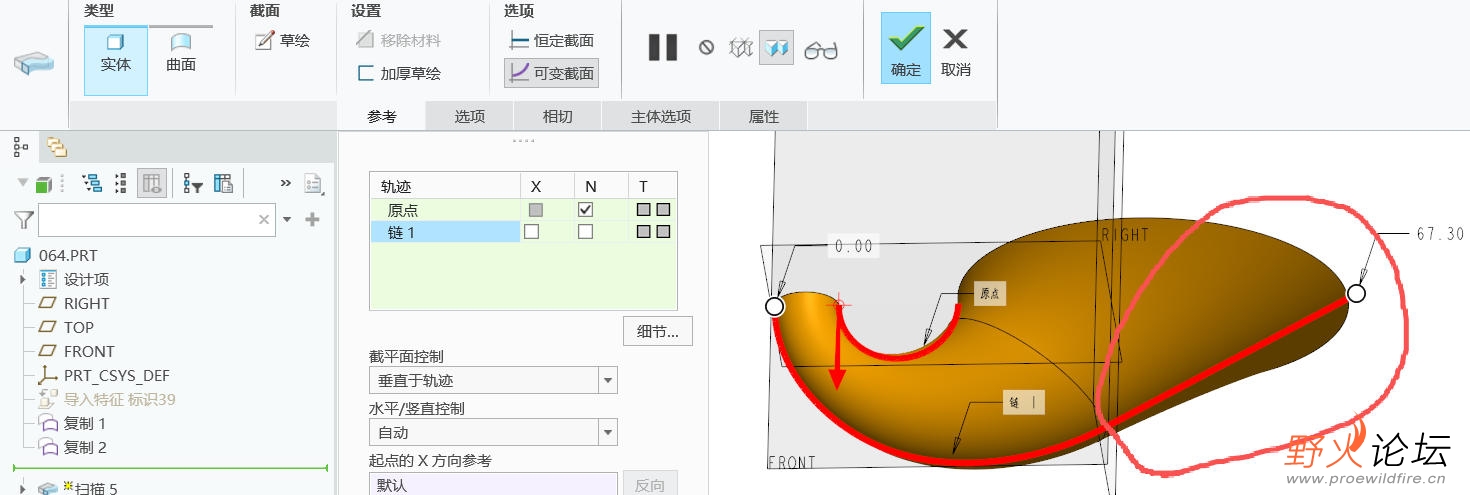Check the X box for 链 1

(x=532, y=232)
